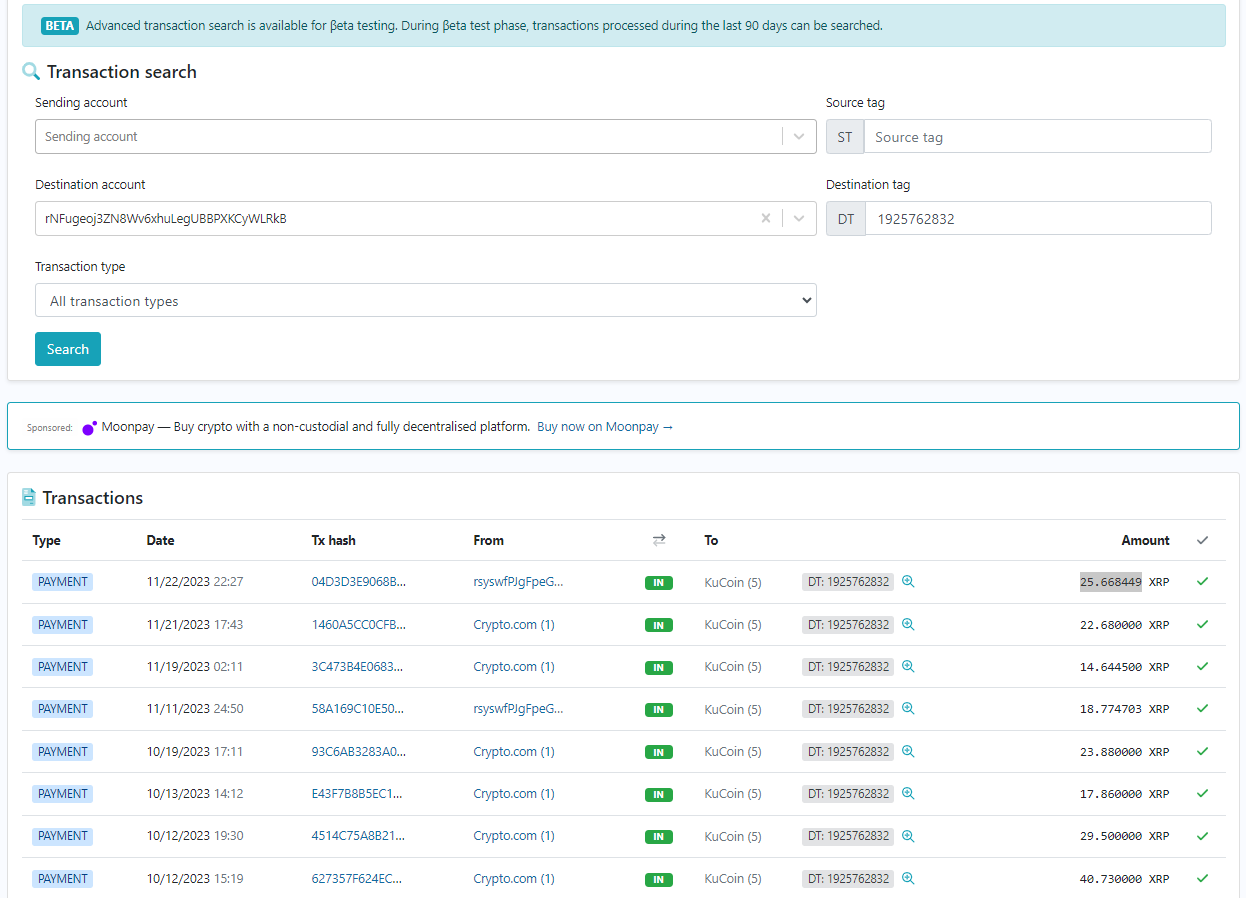The image size is (1246, 898).
Task: Open transaction hash 627357F624EC...
Action: point(359,878)
